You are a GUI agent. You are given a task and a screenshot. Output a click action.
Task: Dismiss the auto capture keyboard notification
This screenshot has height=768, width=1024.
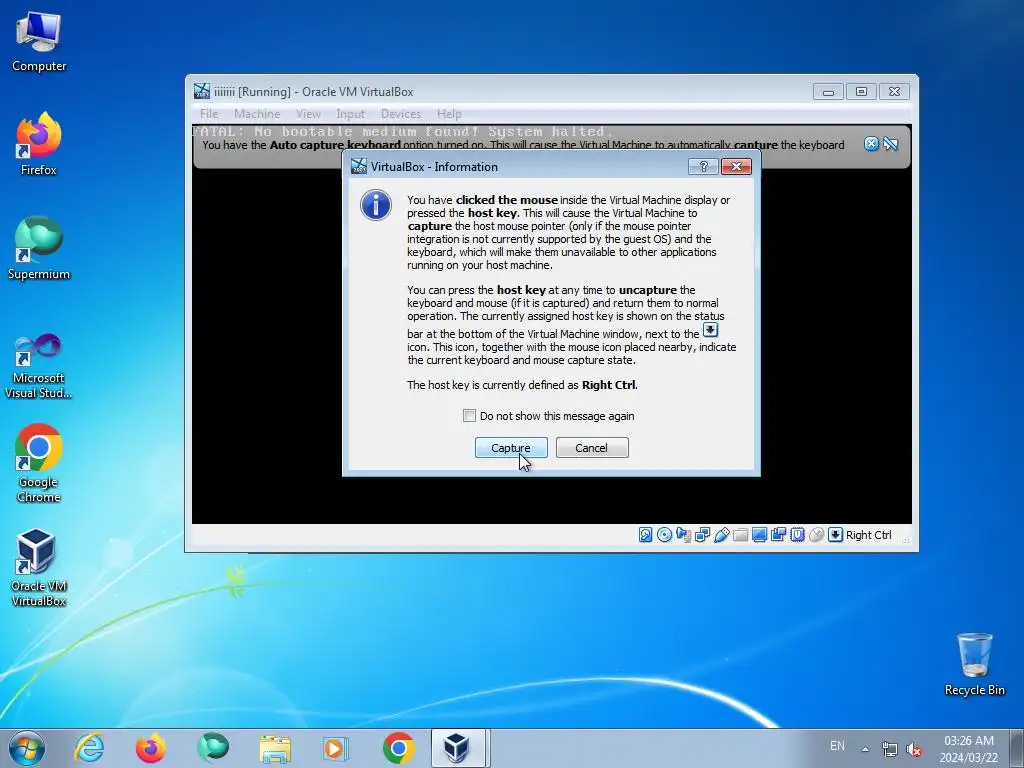click(871, 144)
